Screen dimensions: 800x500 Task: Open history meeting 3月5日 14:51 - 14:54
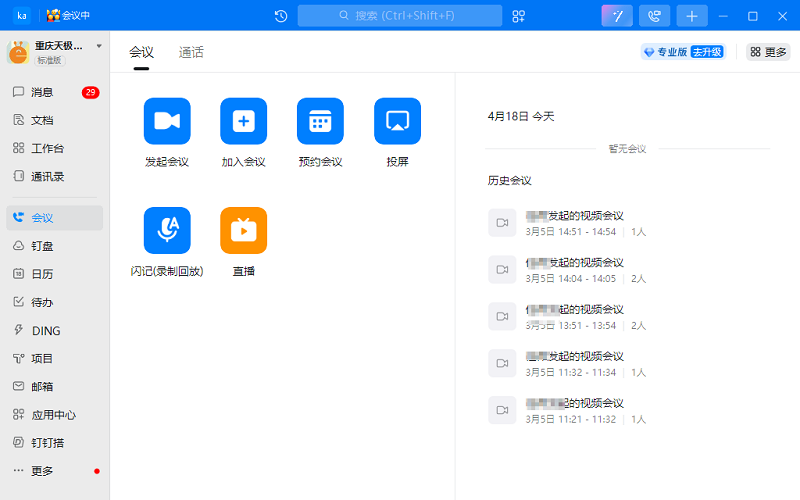click(x=567, y=223)
